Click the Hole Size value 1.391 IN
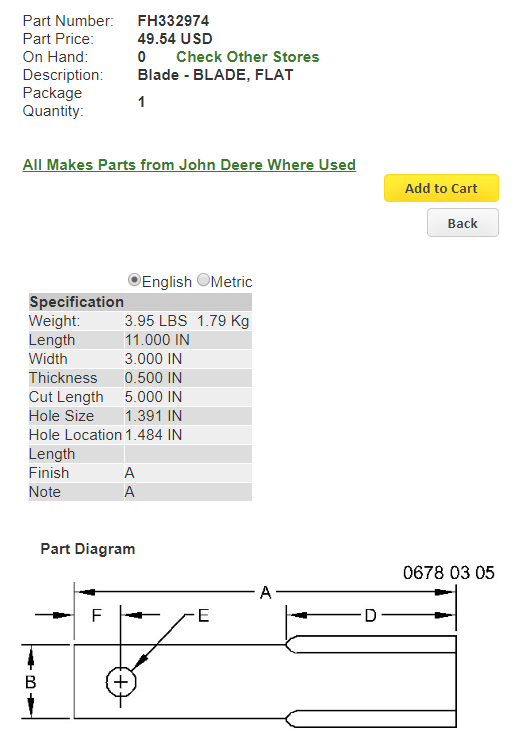527x746 pixels. pyautogui.click(x=153, y=416)
